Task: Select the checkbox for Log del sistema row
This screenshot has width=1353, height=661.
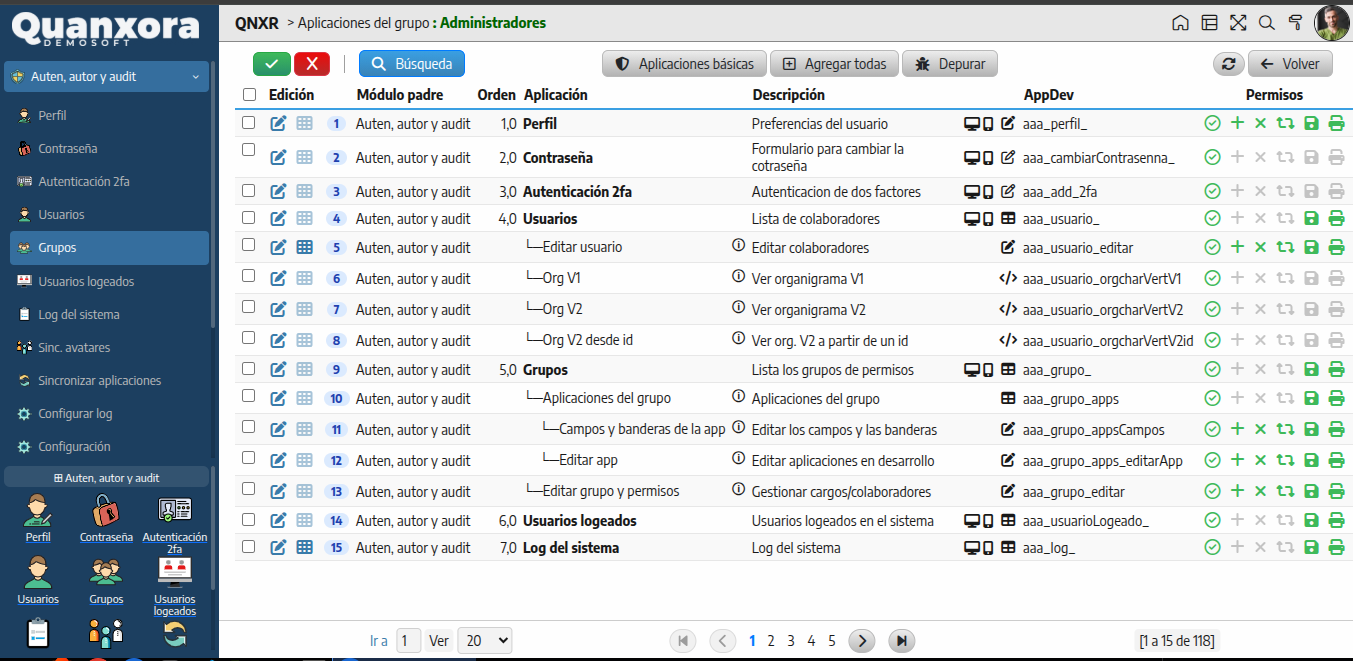Action: (x=249, y=547)
